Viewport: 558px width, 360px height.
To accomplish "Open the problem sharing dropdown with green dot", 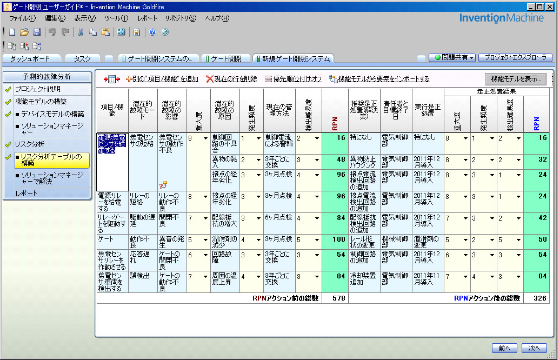I will point(452,57).
